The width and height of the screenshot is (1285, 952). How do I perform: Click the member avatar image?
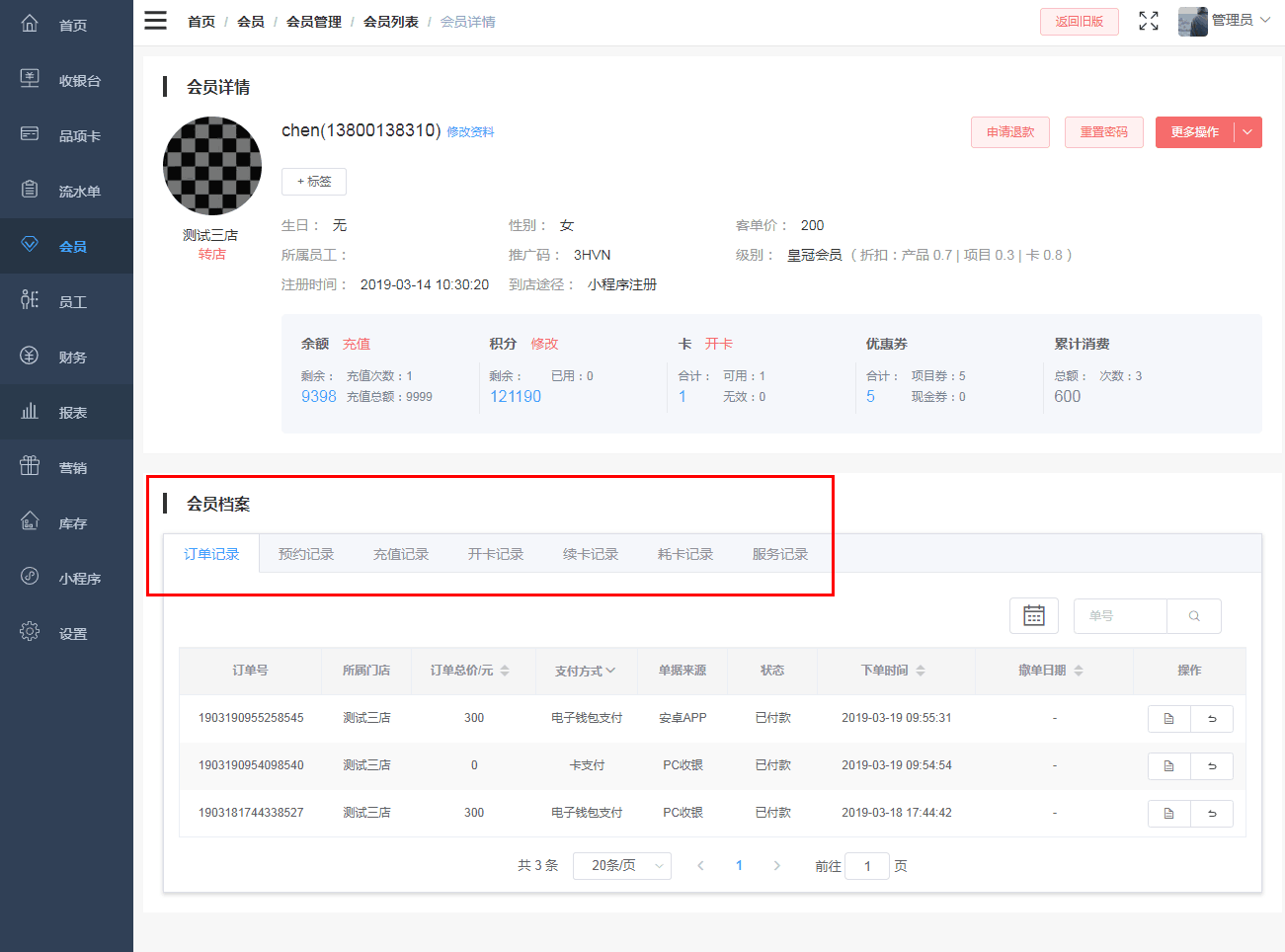click(x=212, y=166)
